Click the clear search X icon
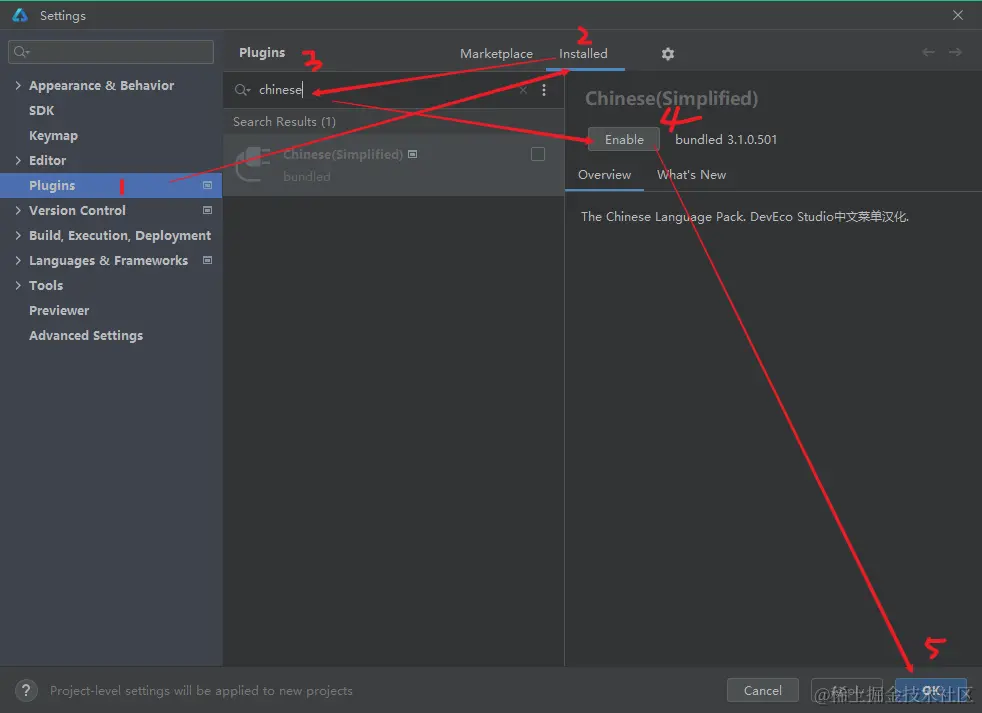This screenshot has width=982, height=713. pyautogui.click(x=523, y=90)
